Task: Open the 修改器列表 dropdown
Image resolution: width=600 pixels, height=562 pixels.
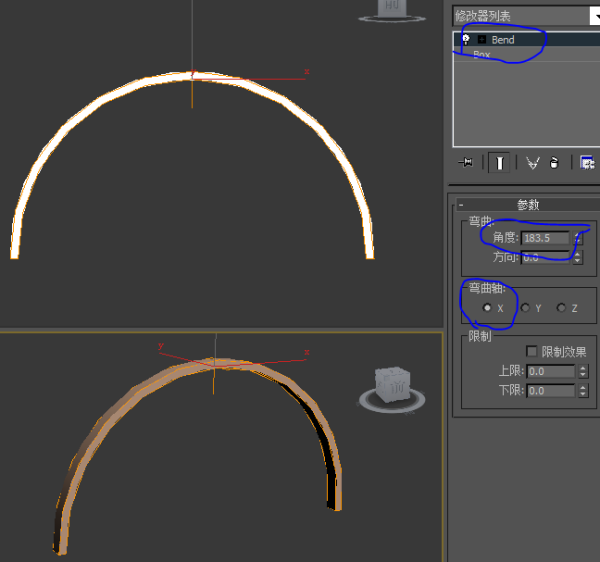Action: coord(524,15)
